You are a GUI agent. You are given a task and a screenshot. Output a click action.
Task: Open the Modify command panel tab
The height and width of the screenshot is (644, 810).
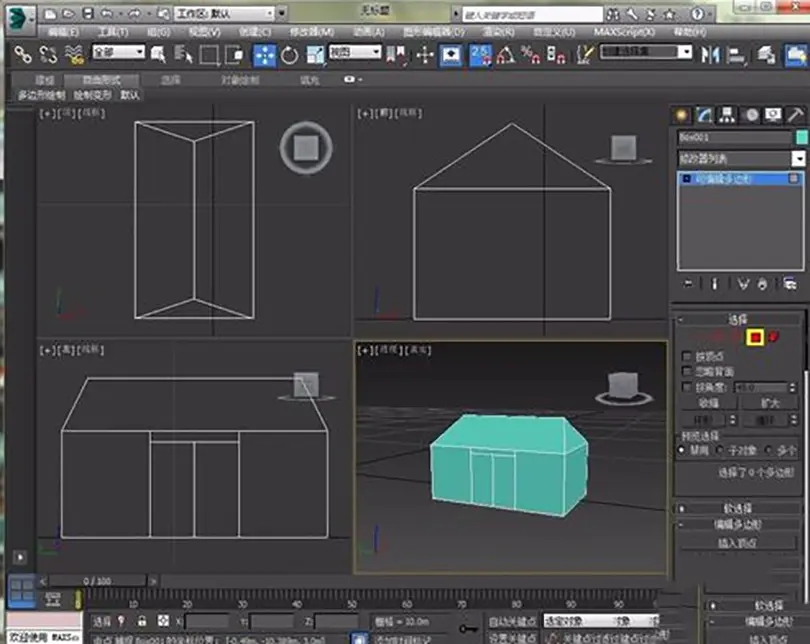704,115
